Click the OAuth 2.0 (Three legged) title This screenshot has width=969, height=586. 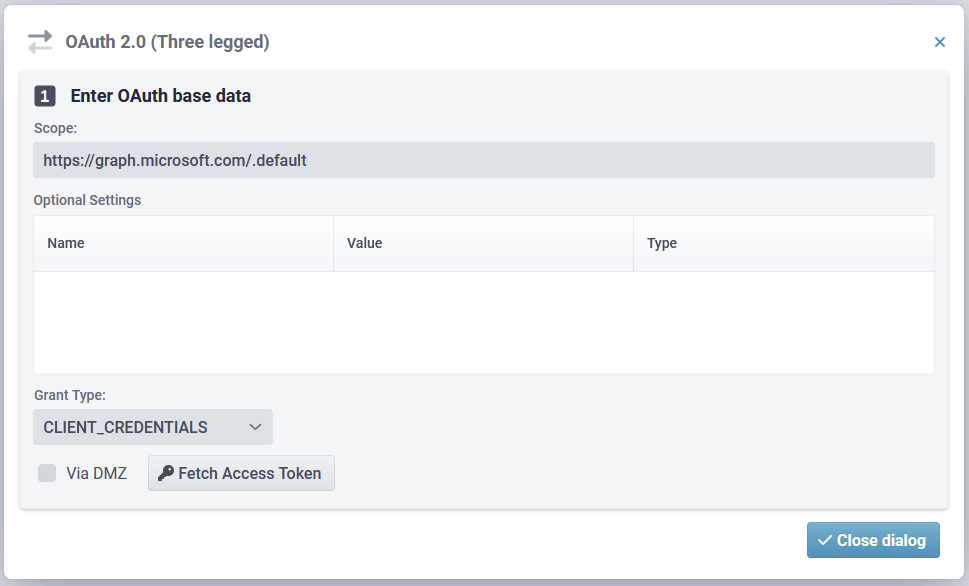[167, 42]
